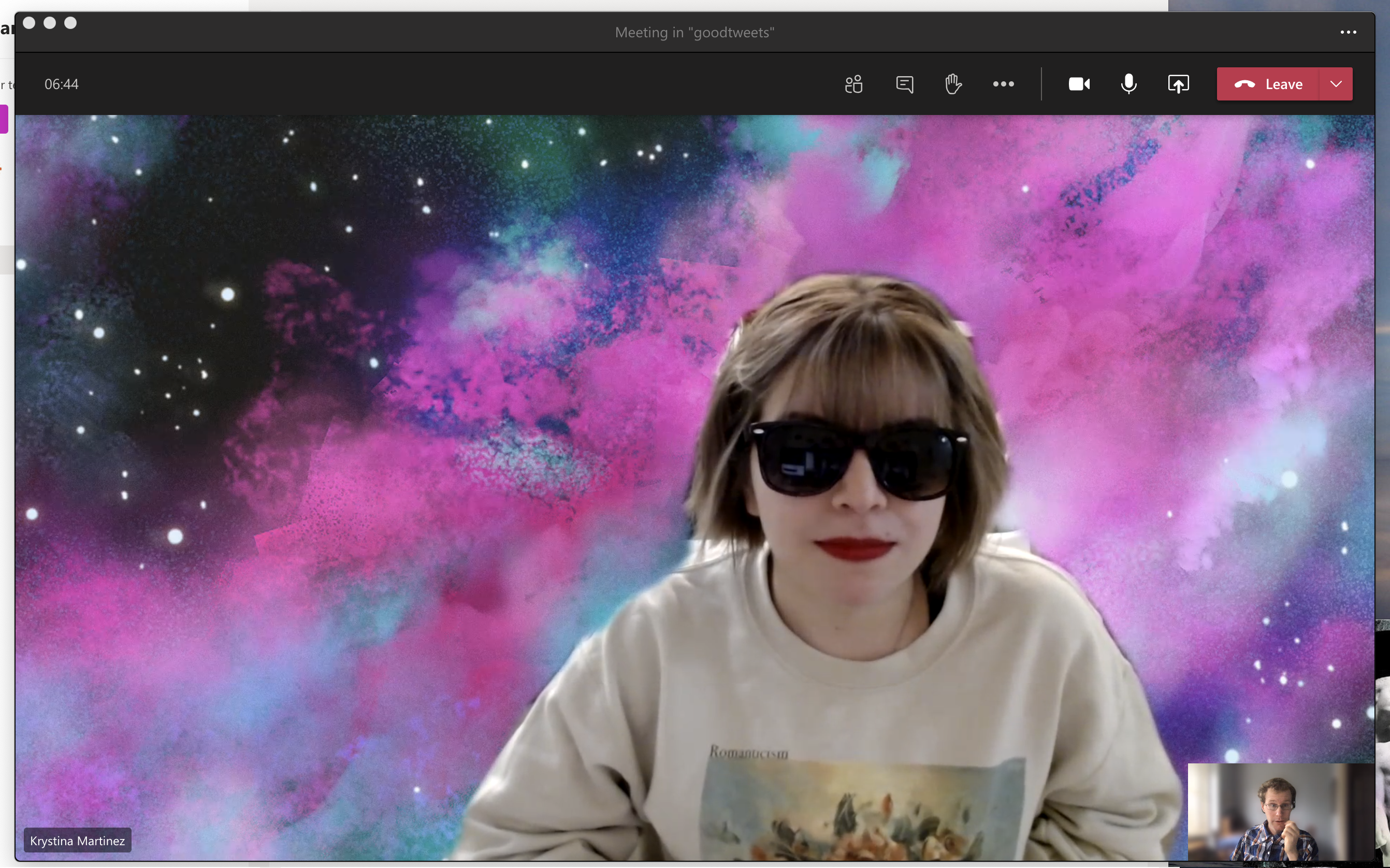Select Krystina Martinez's main video feed
Screen dimensions: 1390x868
(x=694, y=488)
